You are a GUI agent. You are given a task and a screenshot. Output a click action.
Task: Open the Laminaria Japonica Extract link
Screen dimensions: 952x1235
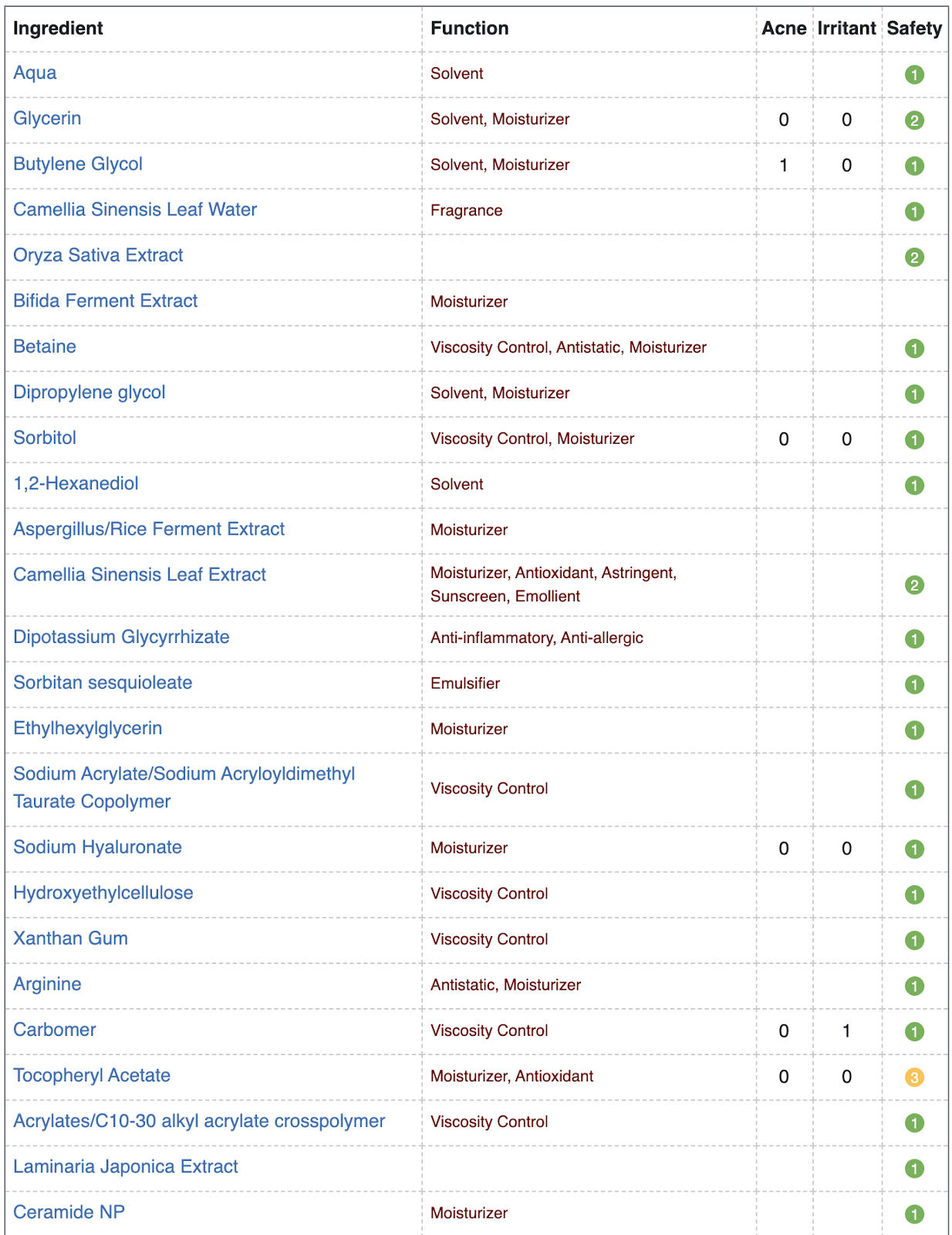(x=126, y=1167)
